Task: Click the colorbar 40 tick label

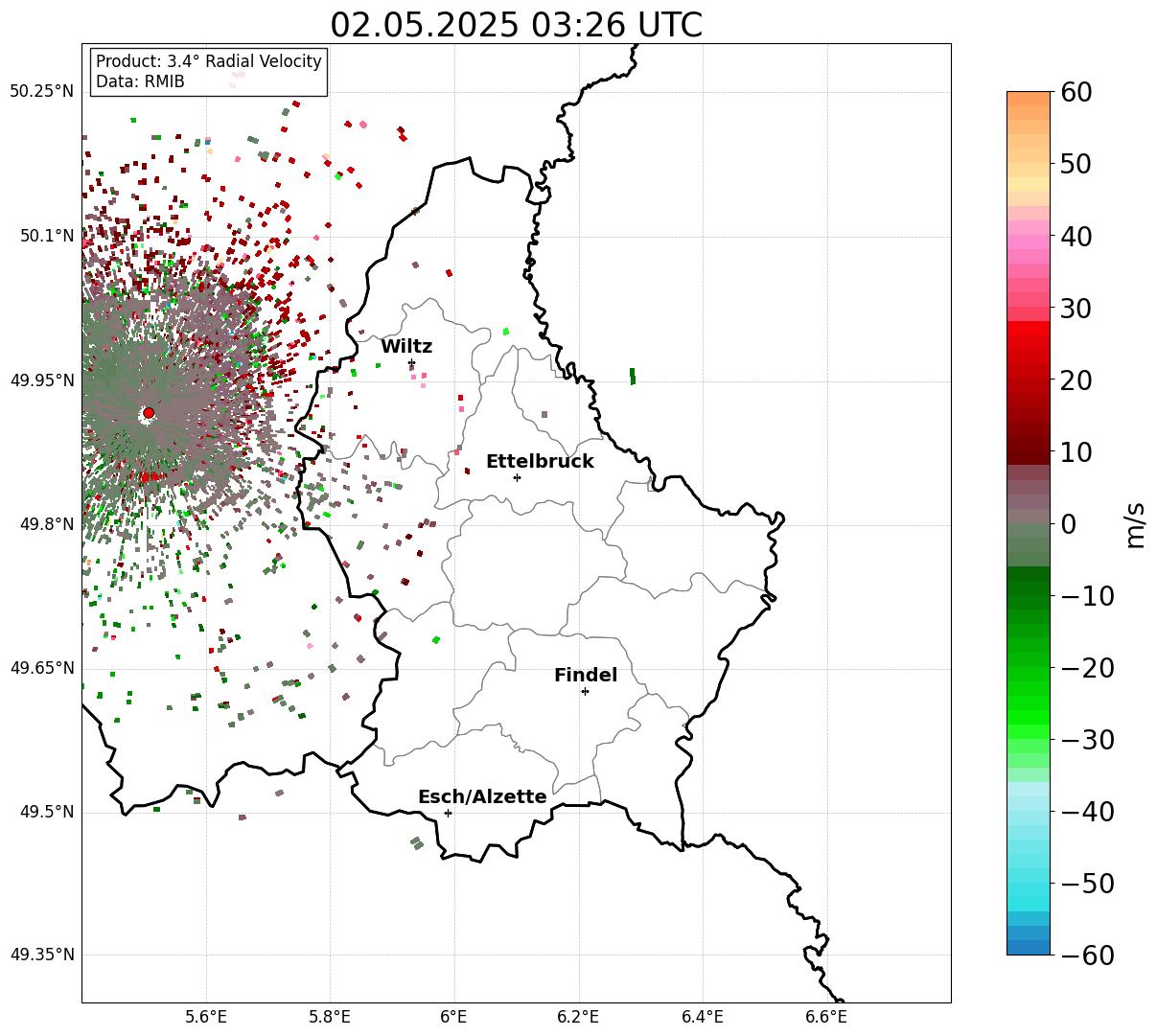Action: click(x=1076, y=236)
